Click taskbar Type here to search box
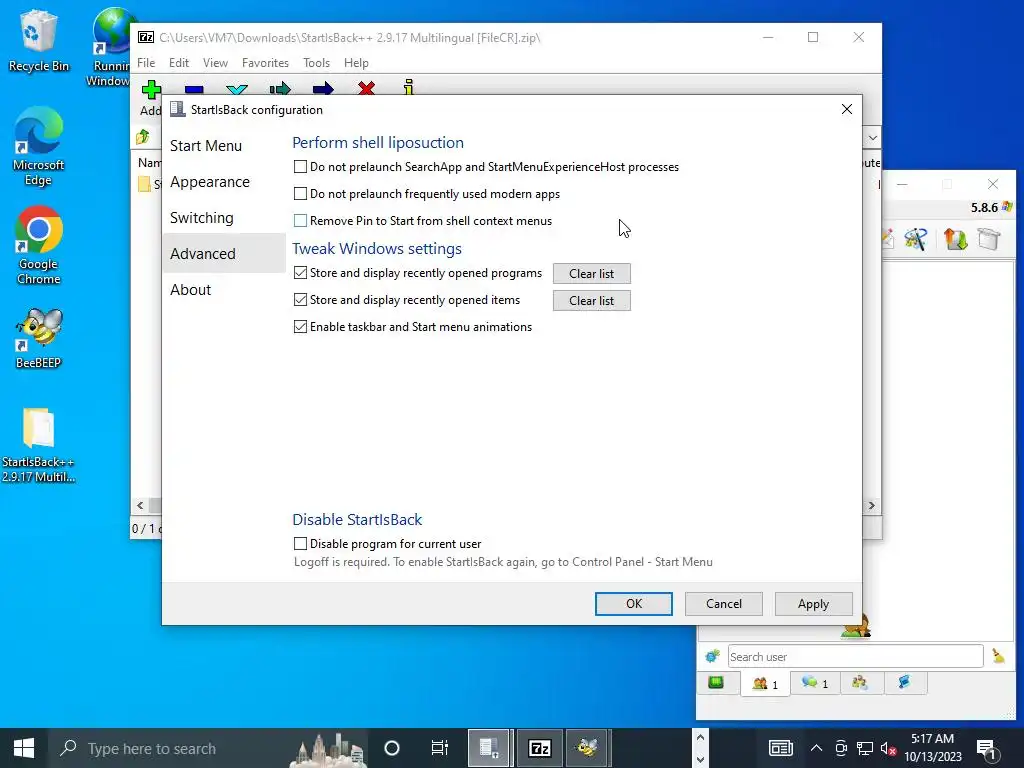This screenshot has width=1024, height=768. pyautogui.click(x=211, y=748)
